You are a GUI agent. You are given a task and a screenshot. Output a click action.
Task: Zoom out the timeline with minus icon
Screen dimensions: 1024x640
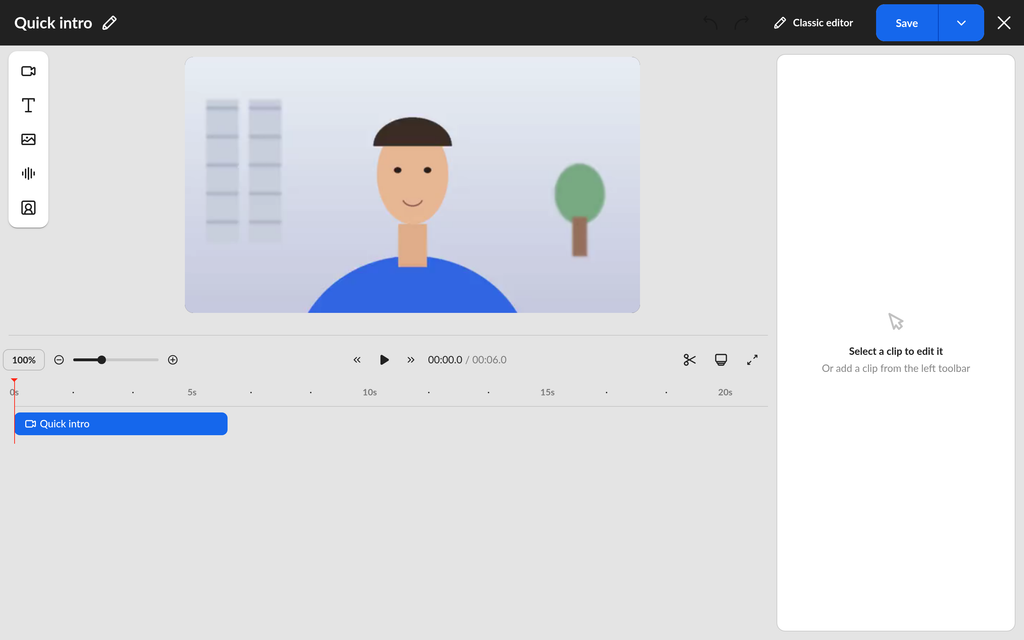(59, 360)
